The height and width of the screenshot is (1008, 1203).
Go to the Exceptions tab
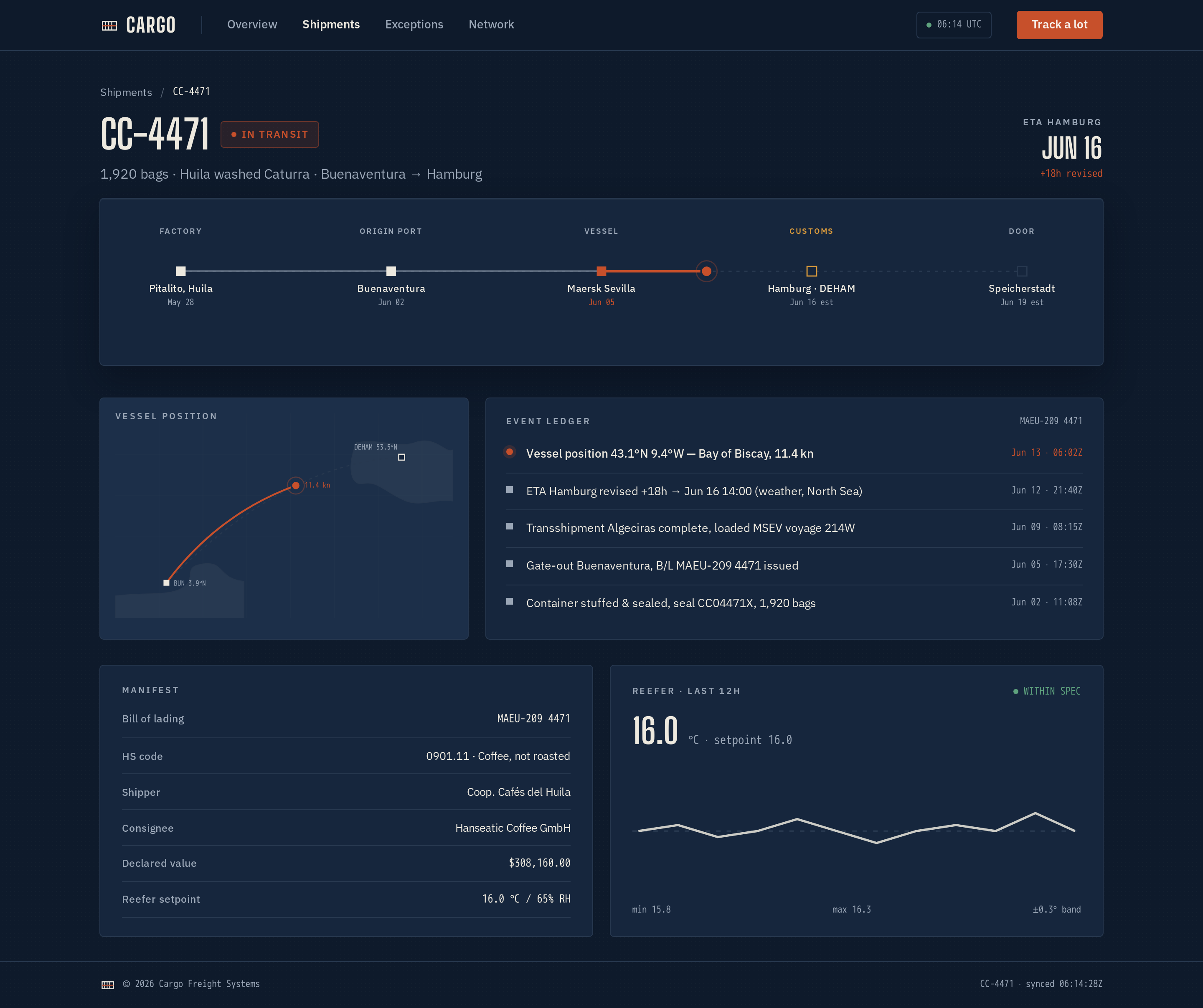pos(414,25)
